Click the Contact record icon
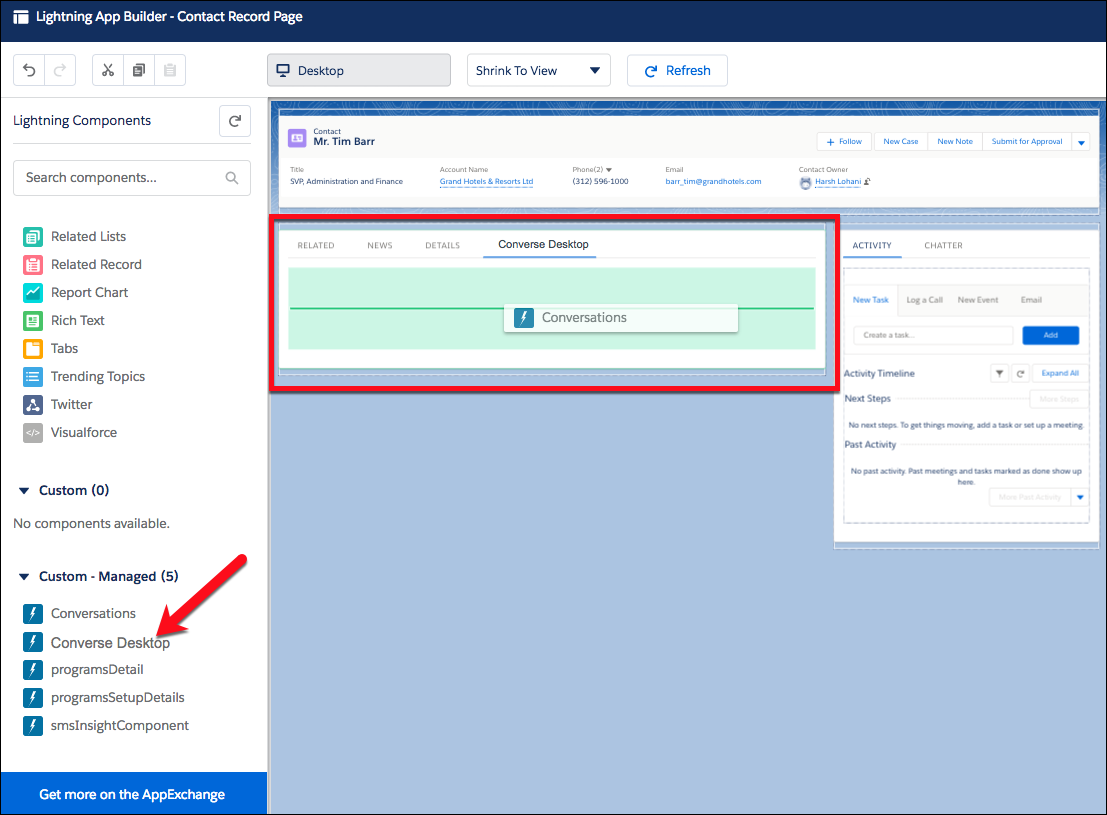The width and height of the screenshot is (1107, 815). coord(297,138)
